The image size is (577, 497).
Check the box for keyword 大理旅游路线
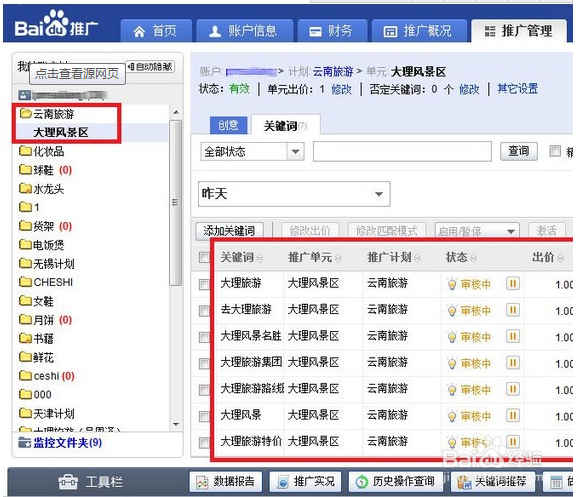pyautogui.click(x=204, y=390)
